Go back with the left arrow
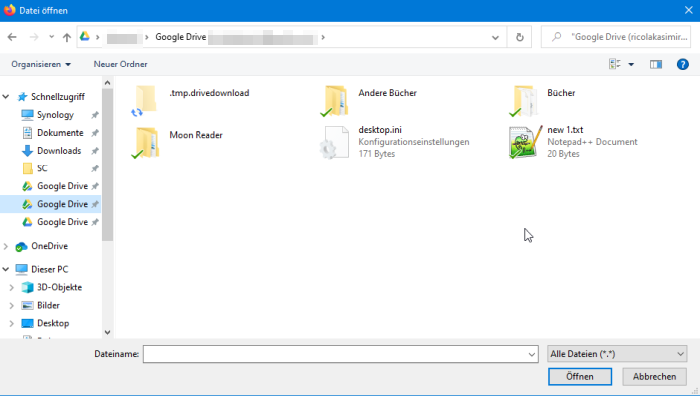Screen dimensions: 700x396 click(x=12, y=37)
